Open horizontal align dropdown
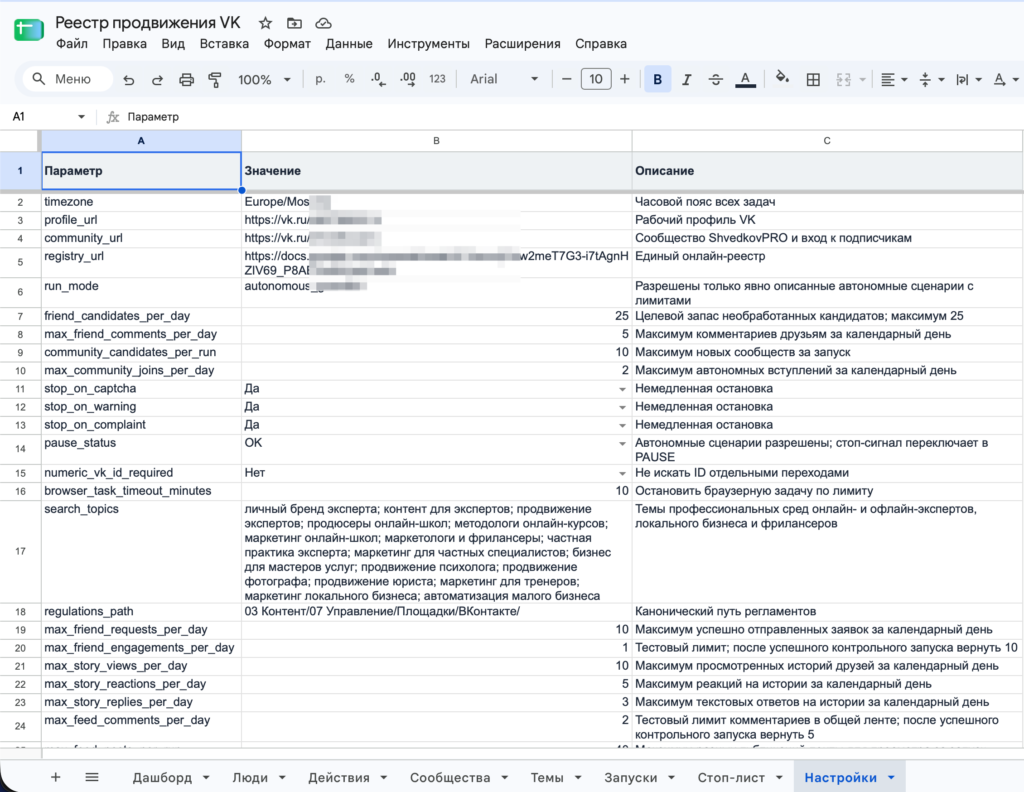Image resolution: width=1024 pixels, height=792 pixels. 894,80
